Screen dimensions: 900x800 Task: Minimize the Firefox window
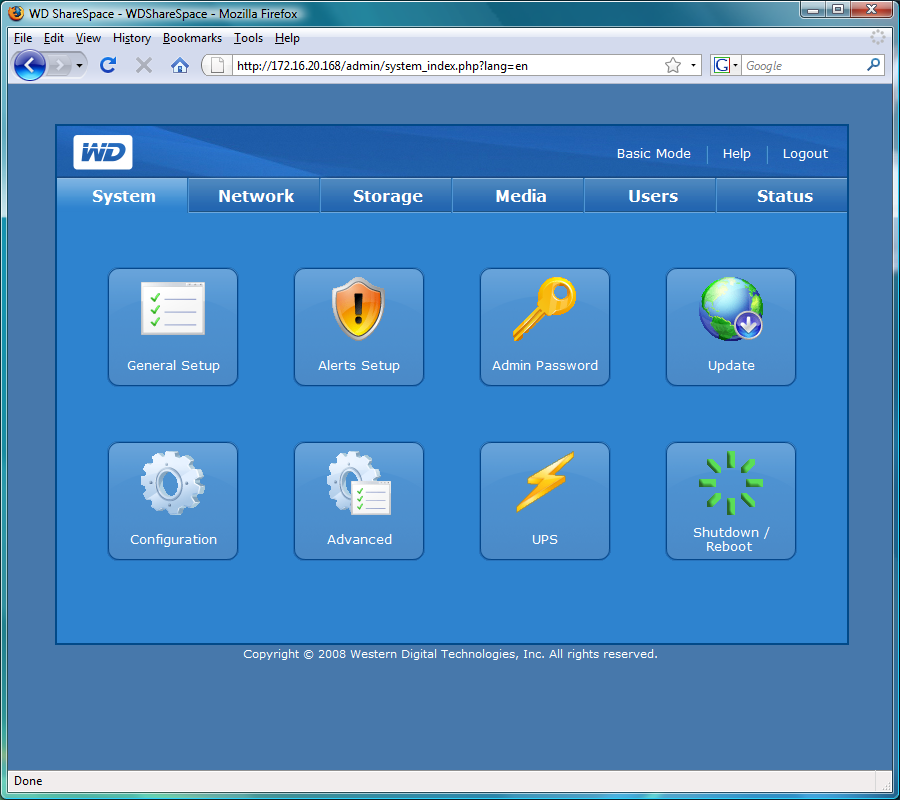coord(813,10)
